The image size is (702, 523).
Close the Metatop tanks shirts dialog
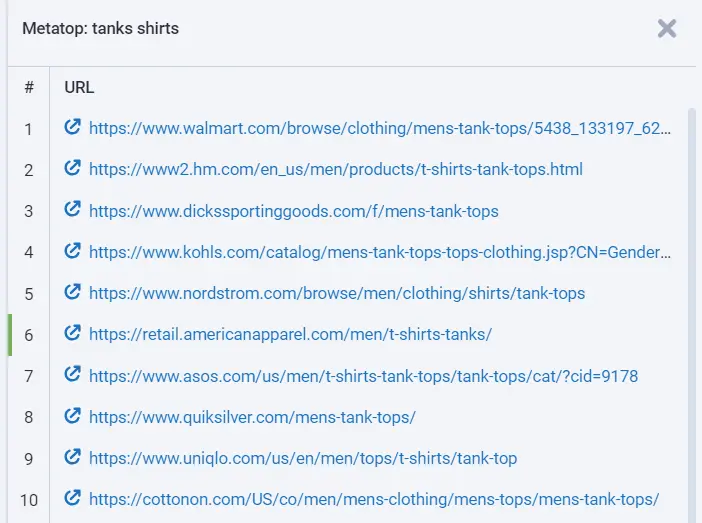[x=667, y=28]
